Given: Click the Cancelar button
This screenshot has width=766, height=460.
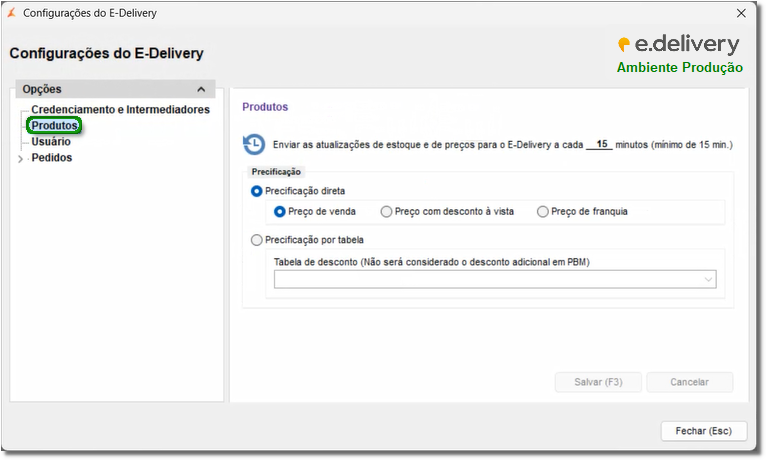Looking at the screenshot, I should (689, 382).
